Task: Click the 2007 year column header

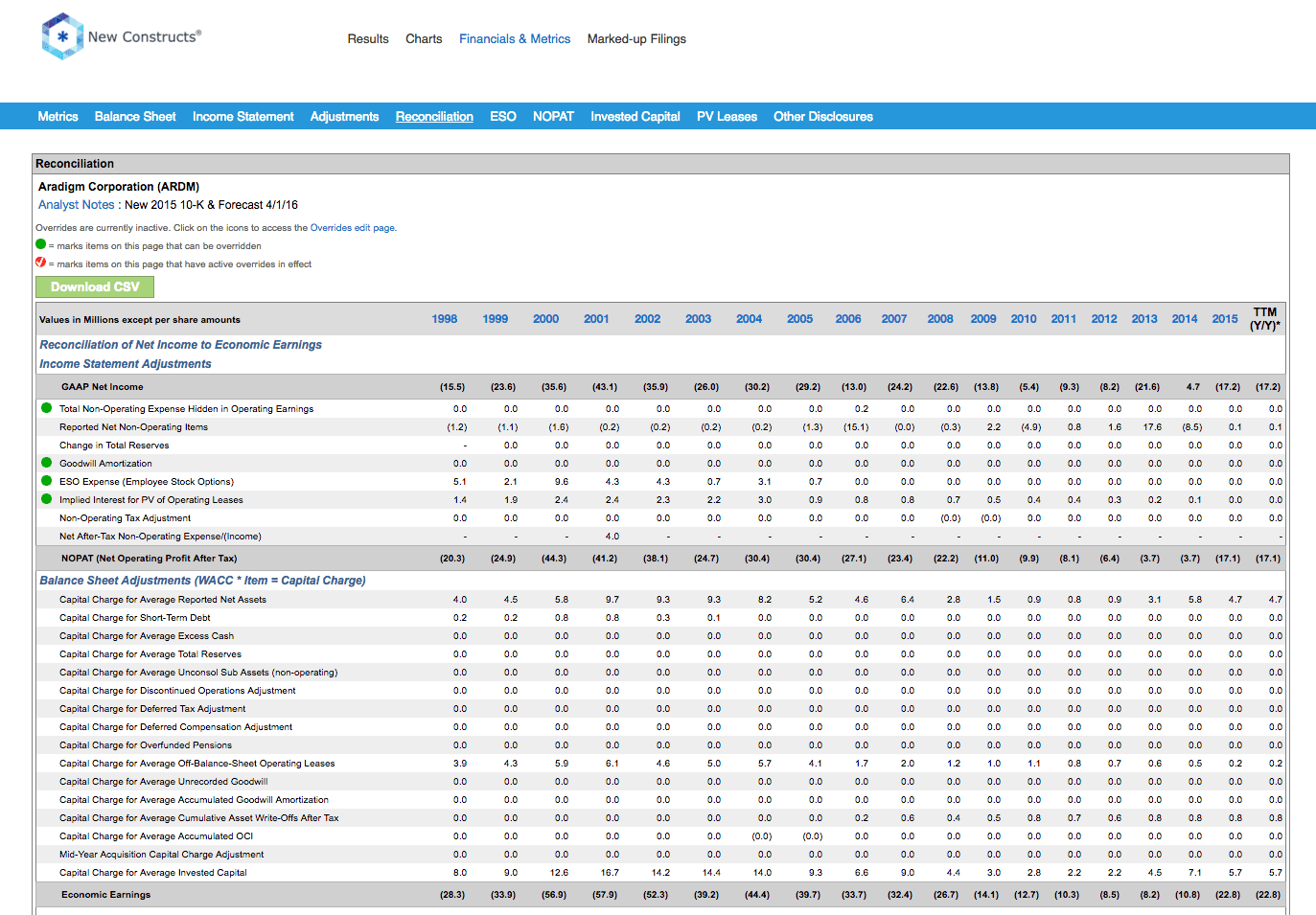Action: (x=894, y=319)
